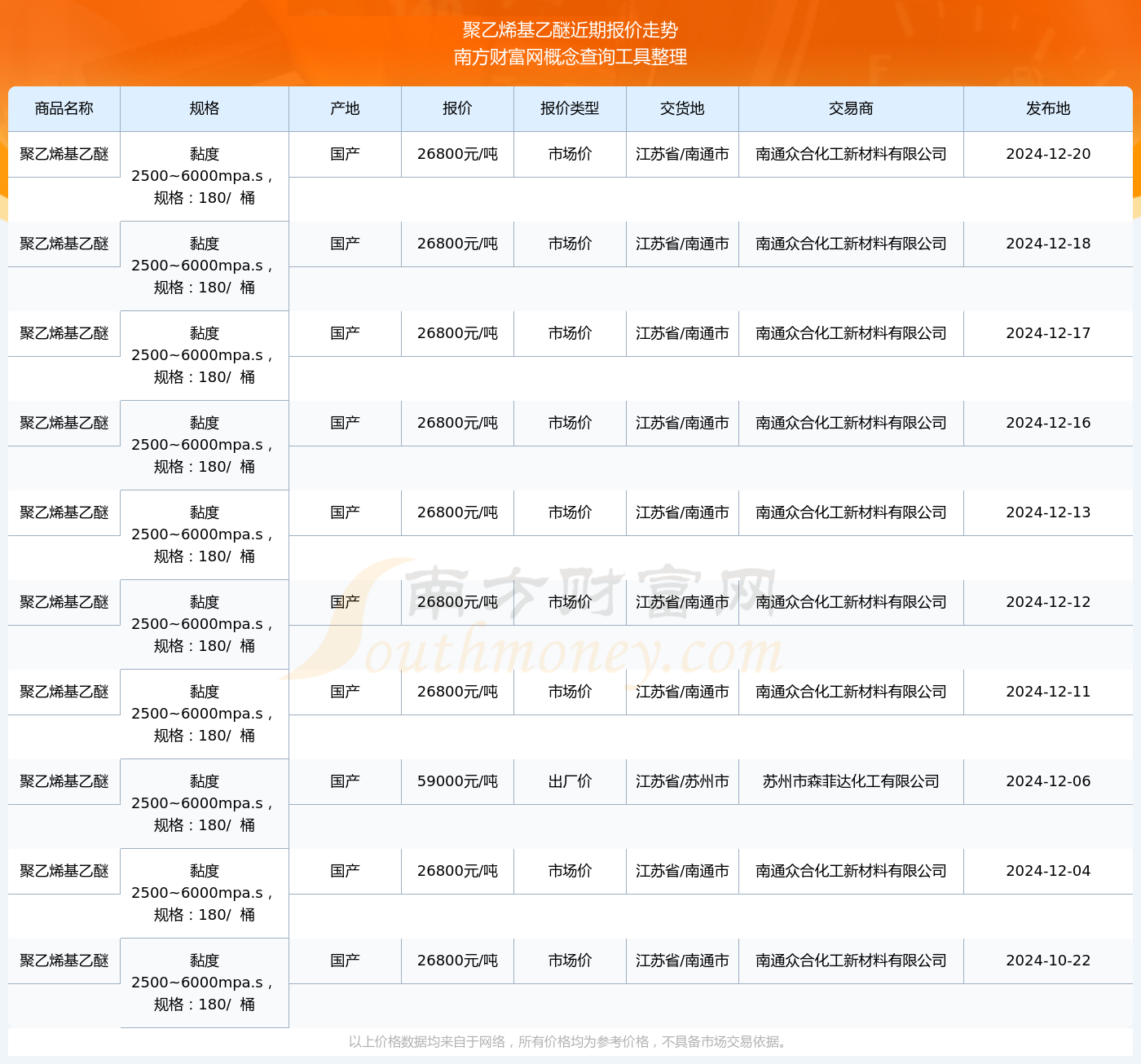1141x1064 pixels.
Task: Click the 发布地 column header
Action: pyautogui.click(x=1048, y=108)
